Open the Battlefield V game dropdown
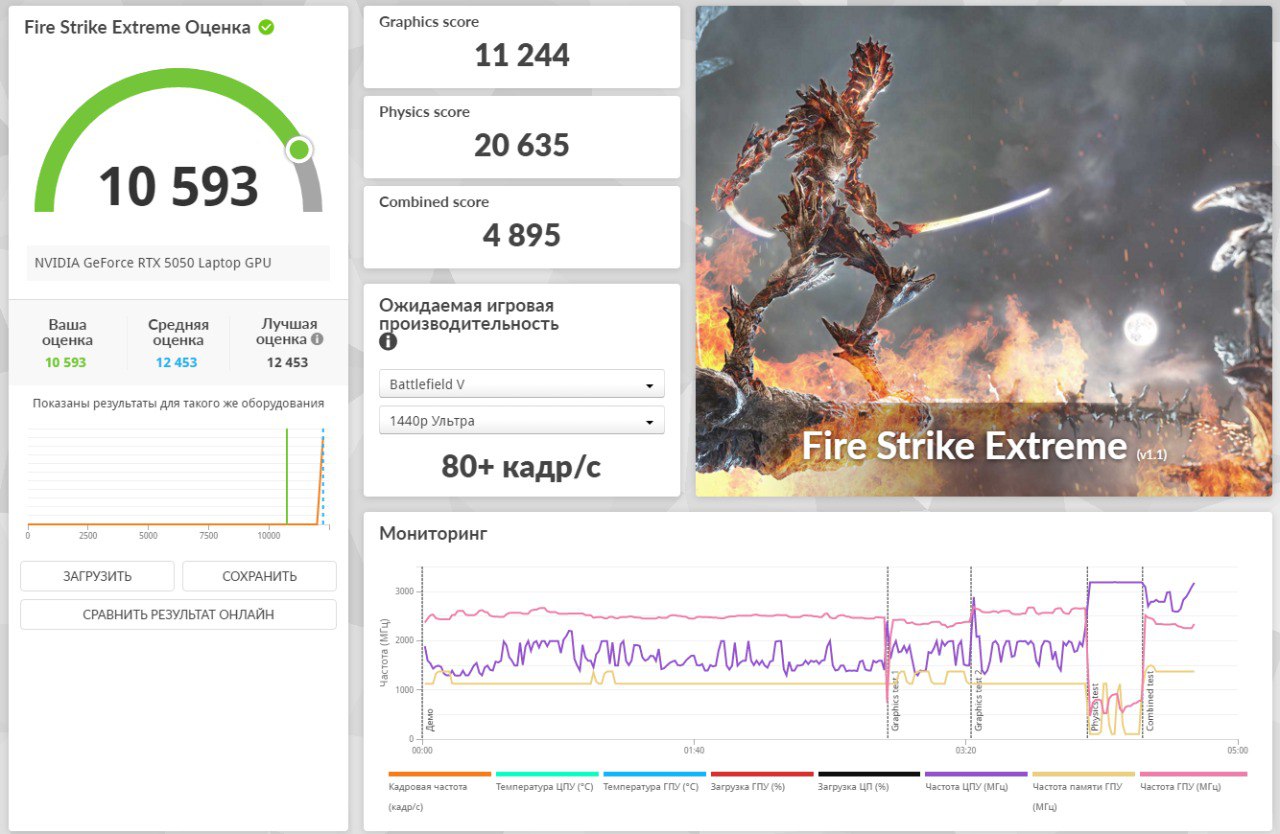1280x834 pixels. (522, 384)
